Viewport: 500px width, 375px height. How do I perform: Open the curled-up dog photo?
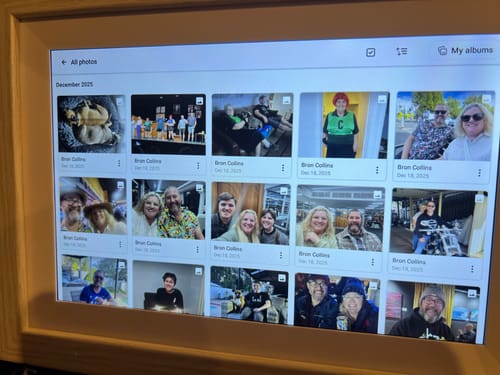[91, 124]
